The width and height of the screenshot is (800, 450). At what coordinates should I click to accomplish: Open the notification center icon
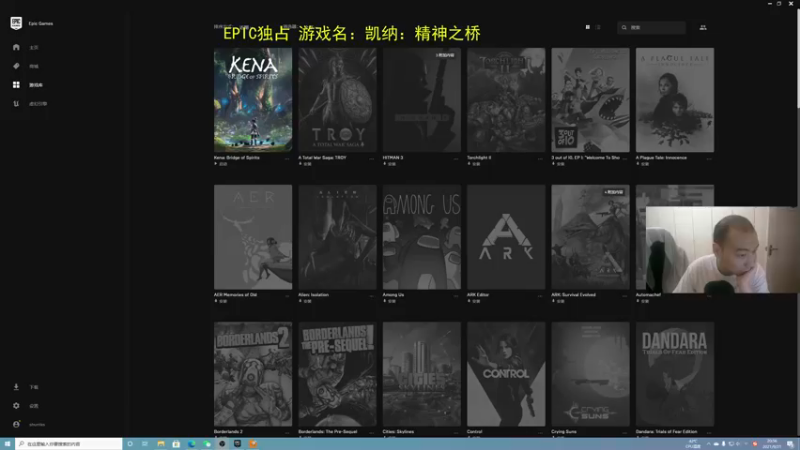790,444
